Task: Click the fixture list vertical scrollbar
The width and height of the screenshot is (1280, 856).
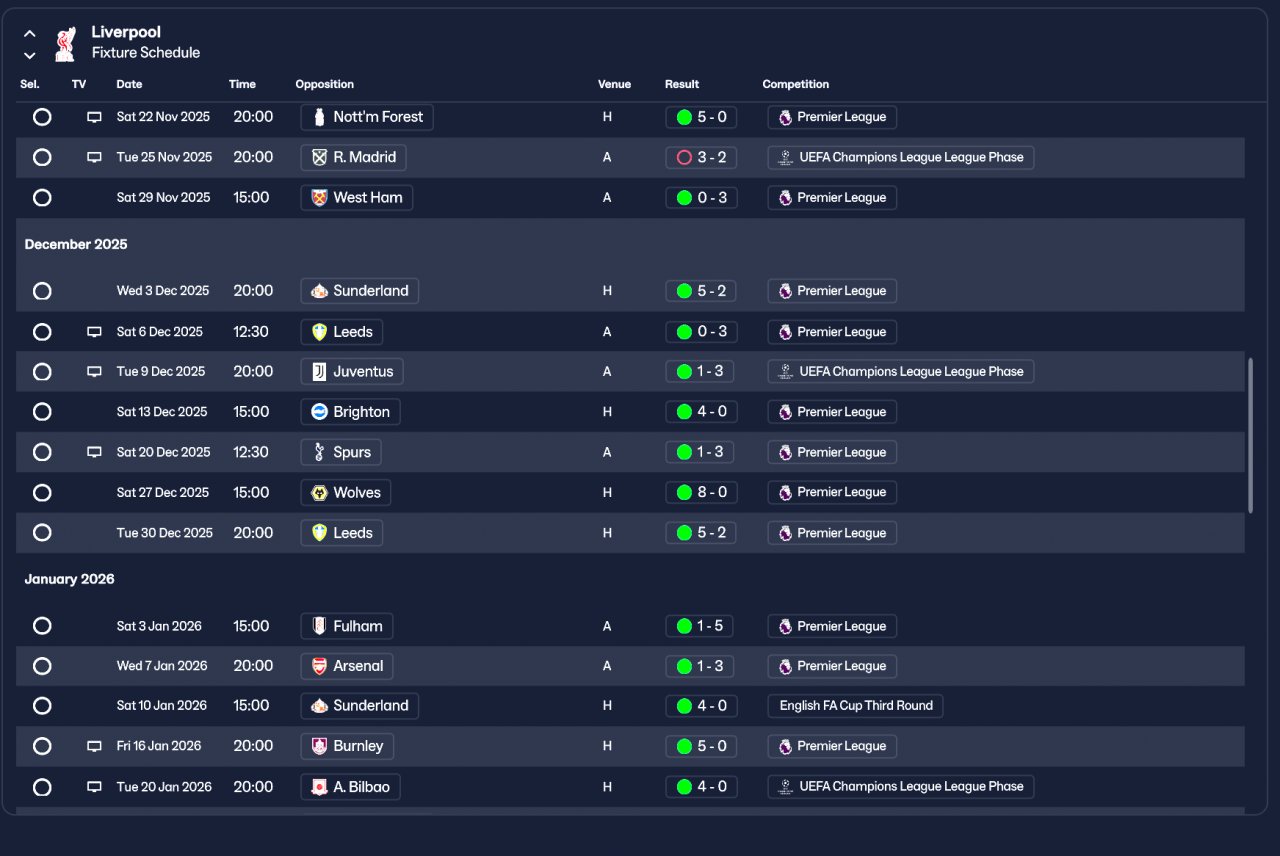Action: [1250, 434]
